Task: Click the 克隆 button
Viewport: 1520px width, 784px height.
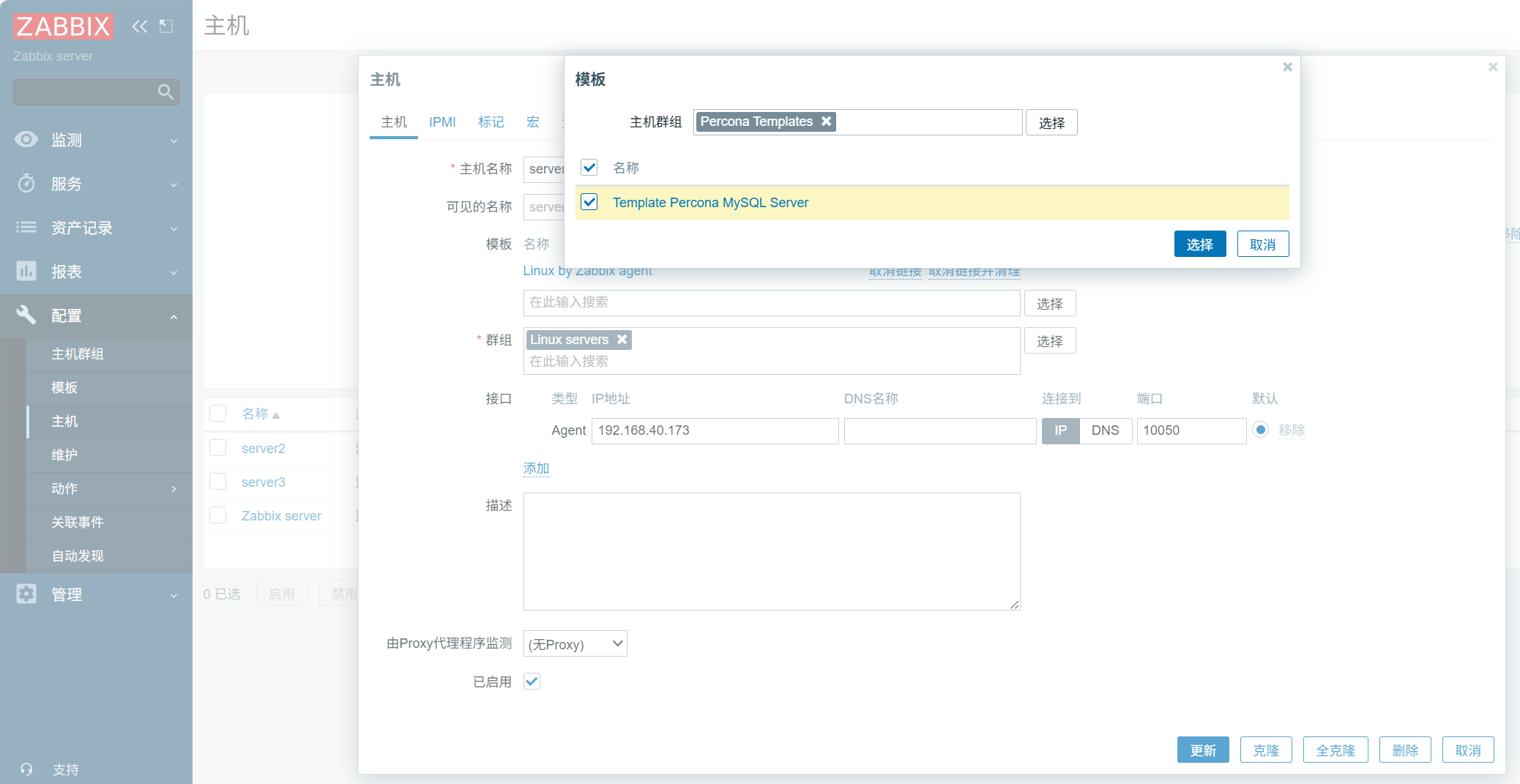Action: (1266, 750)
